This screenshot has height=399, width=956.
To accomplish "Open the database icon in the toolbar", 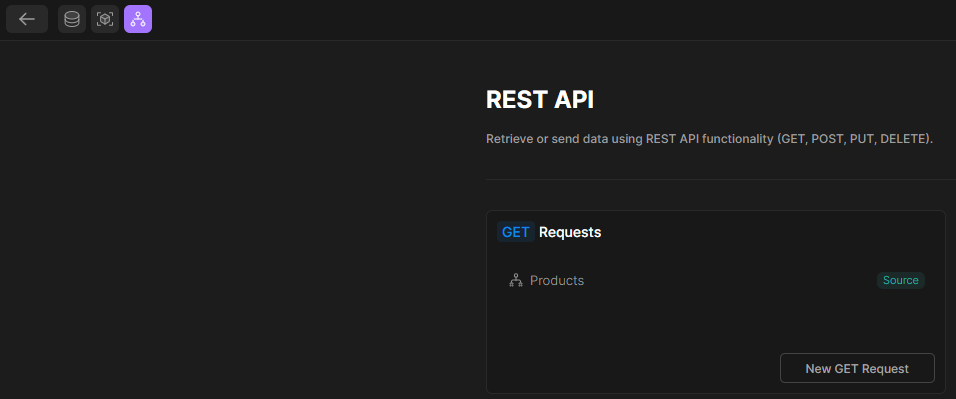I will pos(72,19).
